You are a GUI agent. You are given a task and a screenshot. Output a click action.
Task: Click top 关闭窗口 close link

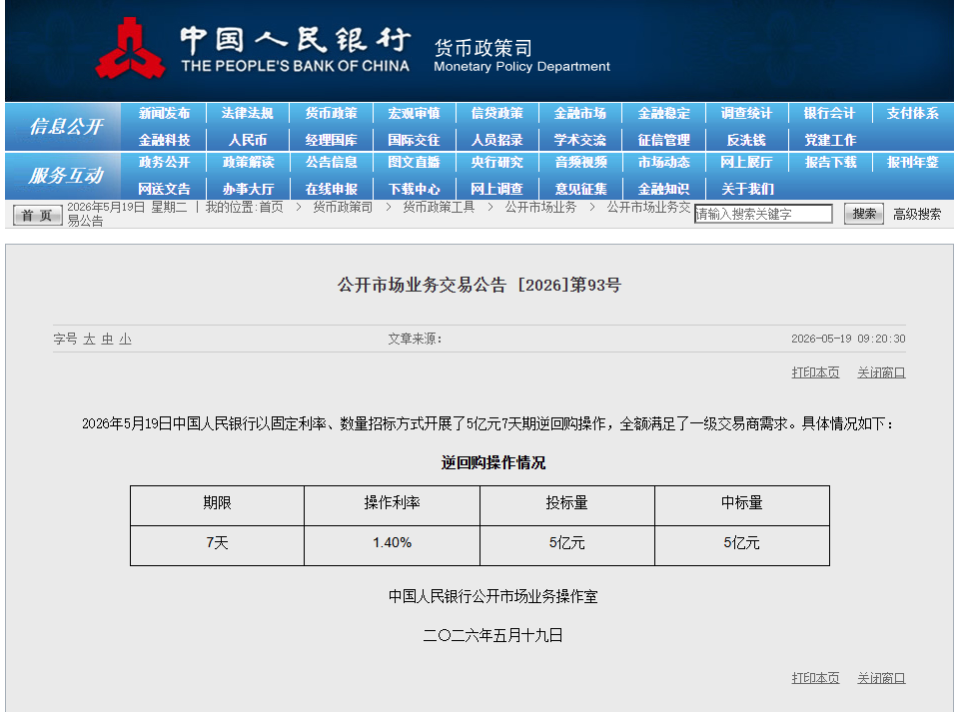(881, 373)
